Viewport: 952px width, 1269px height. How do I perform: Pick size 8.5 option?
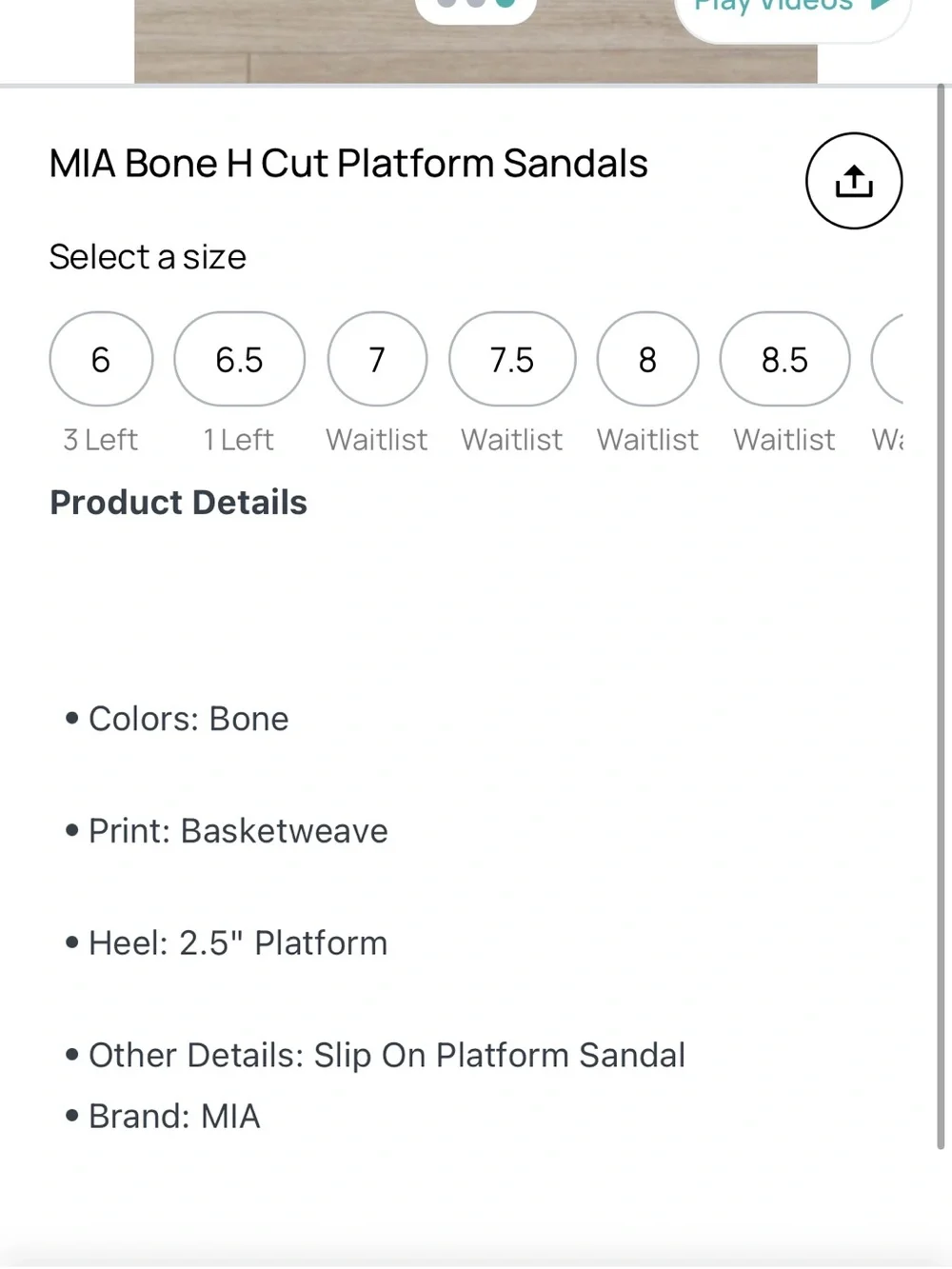coord(784,359)
